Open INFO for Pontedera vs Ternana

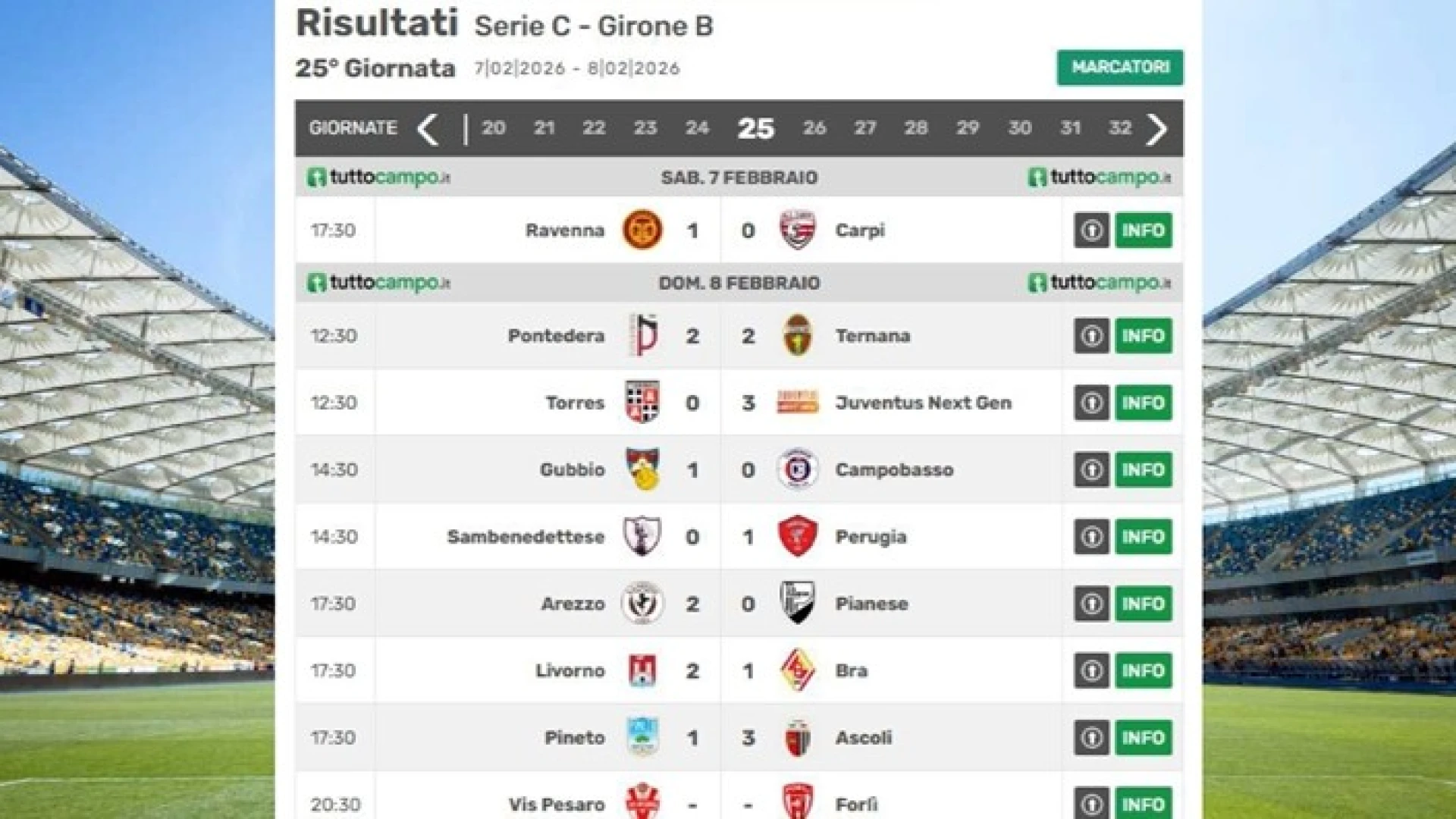(x=1143, y=335)
